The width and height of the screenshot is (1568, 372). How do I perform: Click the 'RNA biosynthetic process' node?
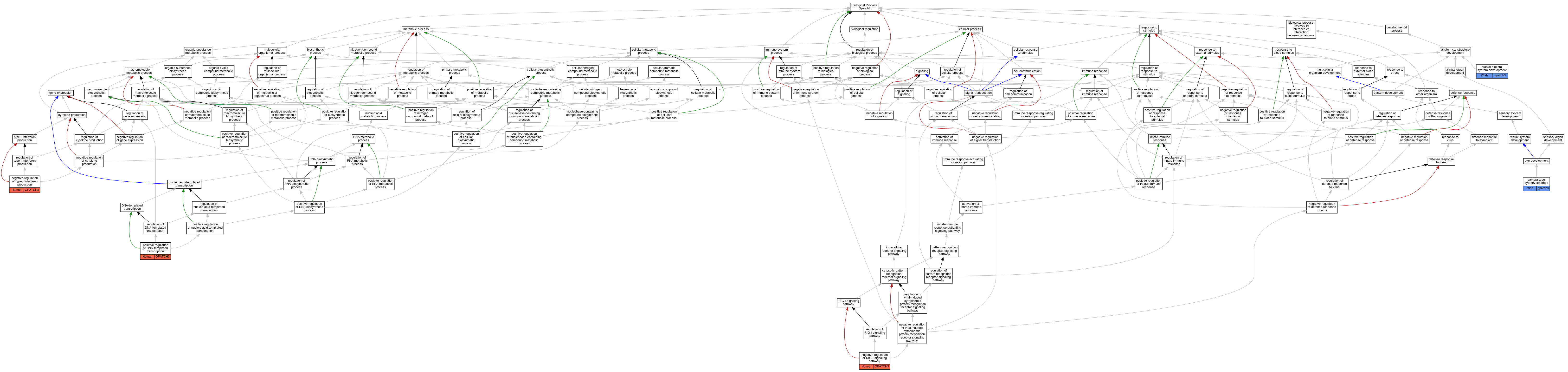tap(321, 161)
